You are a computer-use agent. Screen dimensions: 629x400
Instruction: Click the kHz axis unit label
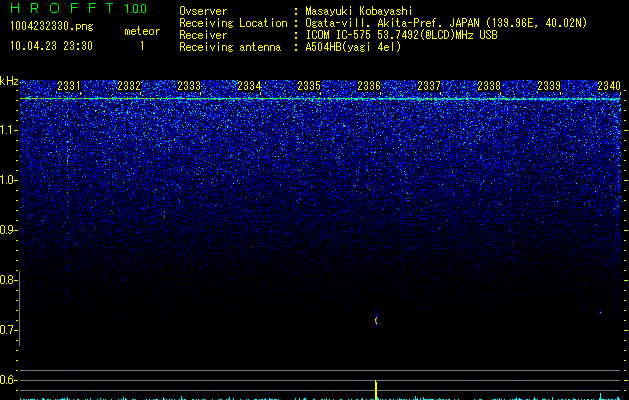coord(9,81)
